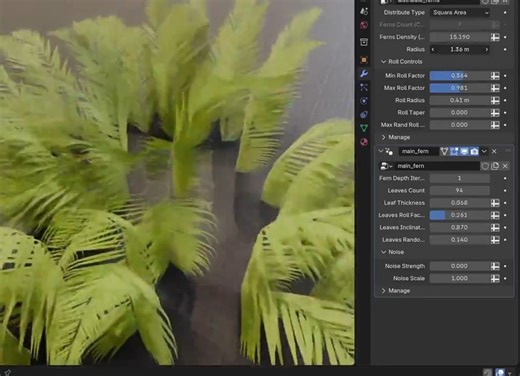
Task: Click the geometry nodes icon on main_fern modifier
Action: [x=389, y=151]
